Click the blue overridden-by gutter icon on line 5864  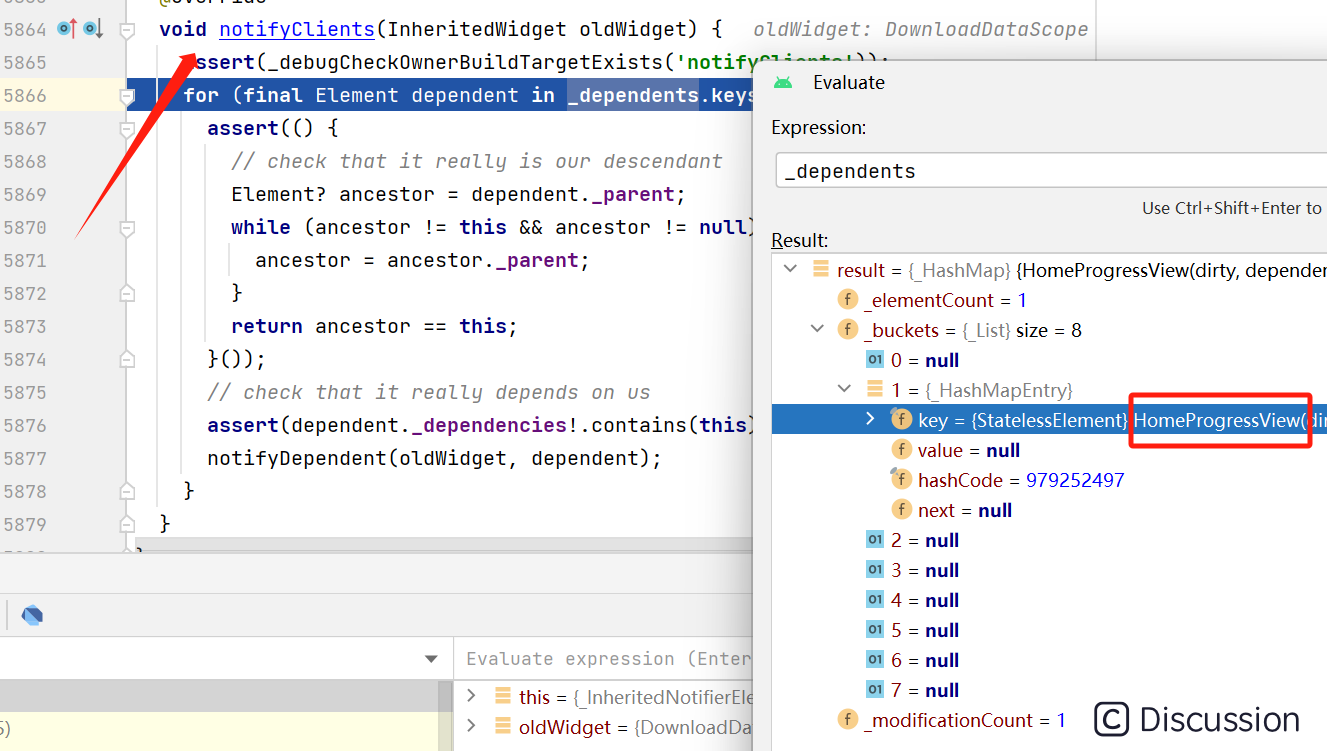(x=92, y=29)
